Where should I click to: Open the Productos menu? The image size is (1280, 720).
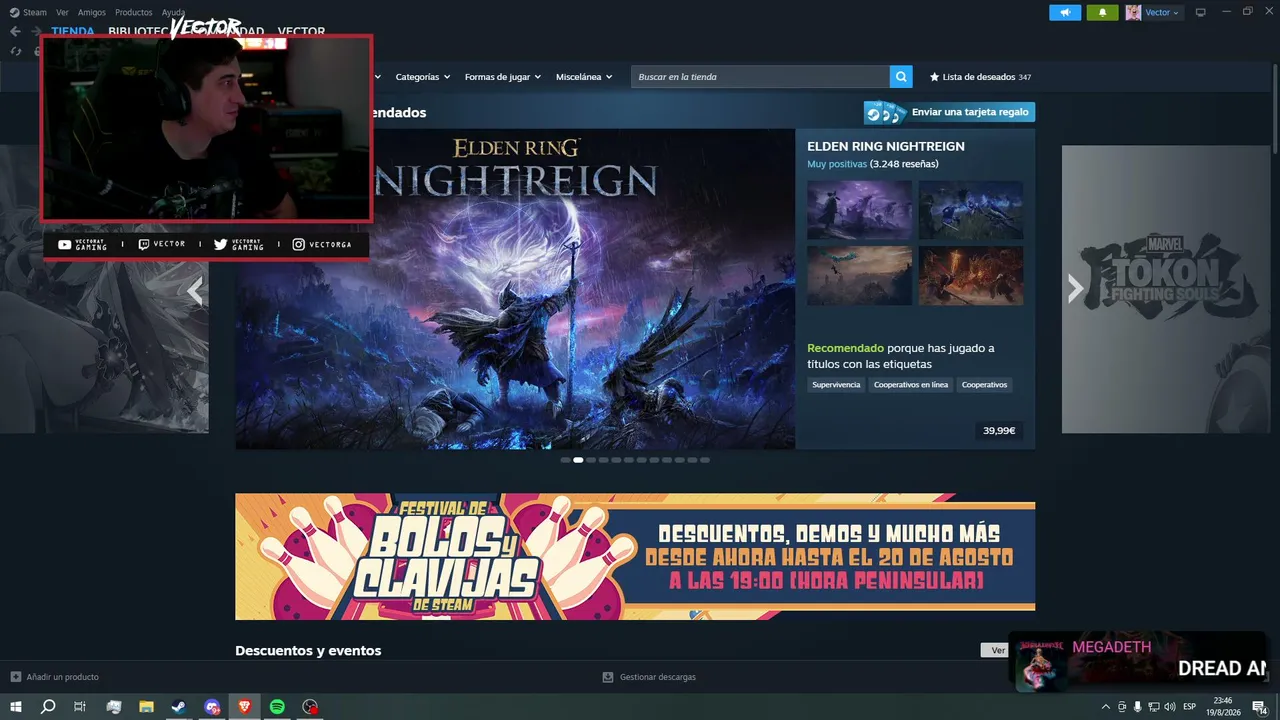134,12
